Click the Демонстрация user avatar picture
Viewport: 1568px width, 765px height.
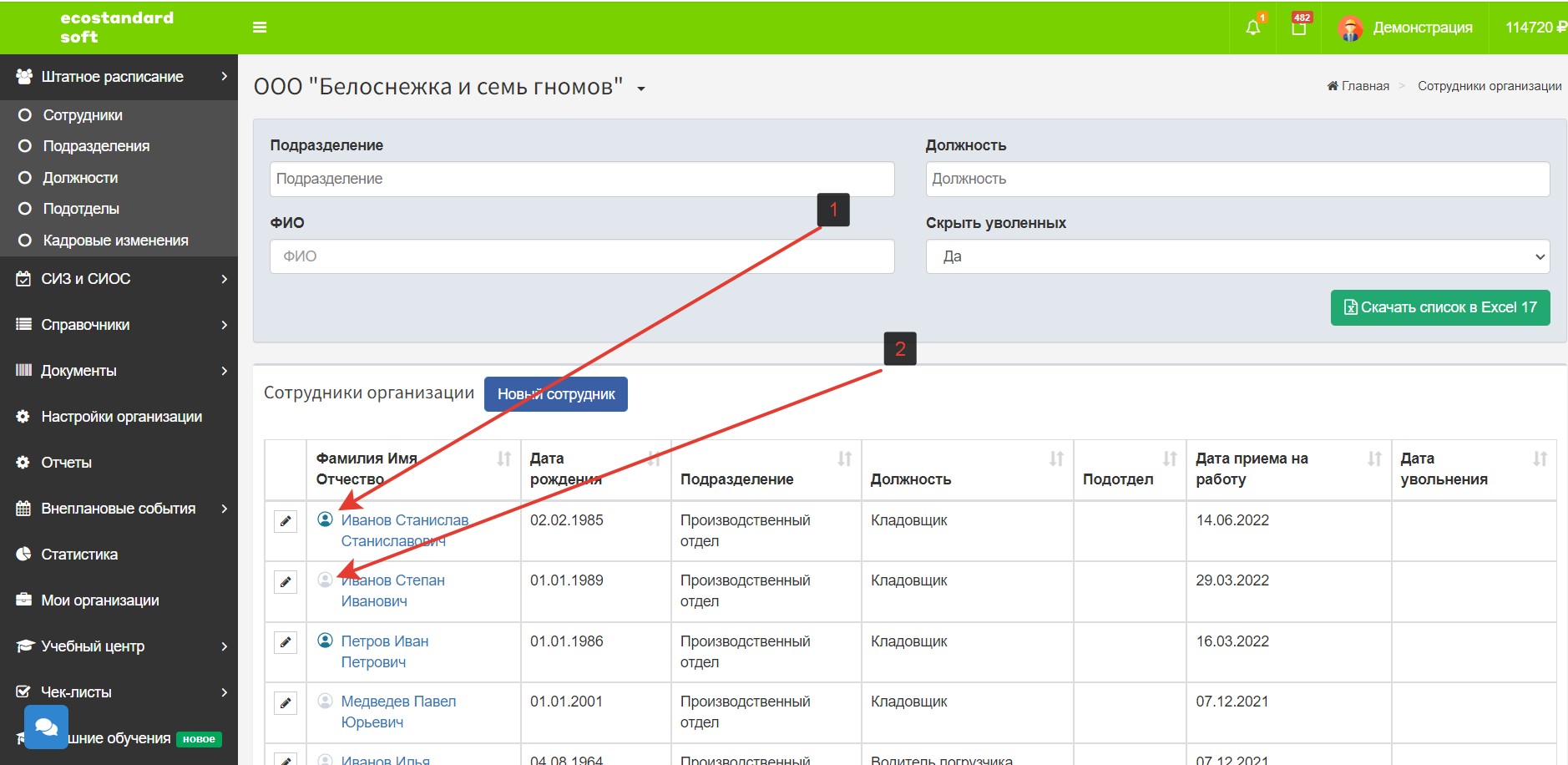click(1350, 28)
